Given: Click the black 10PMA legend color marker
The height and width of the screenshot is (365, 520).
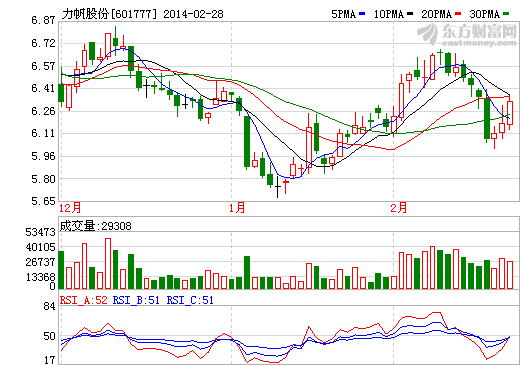Looking at the screenshot, I should pyautogui.click(x=410, y=14).
